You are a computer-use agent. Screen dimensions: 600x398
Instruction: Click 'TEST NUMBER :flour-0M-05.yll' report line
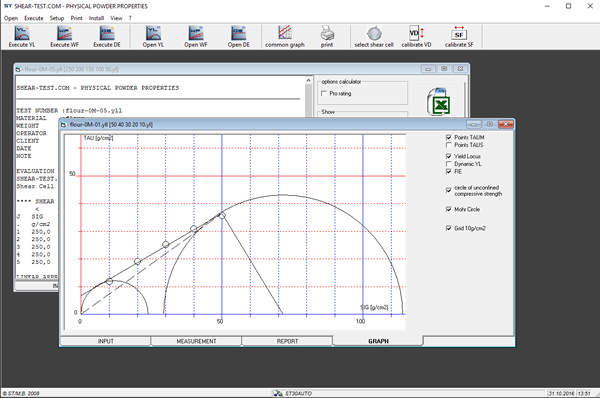click(69, 111)
